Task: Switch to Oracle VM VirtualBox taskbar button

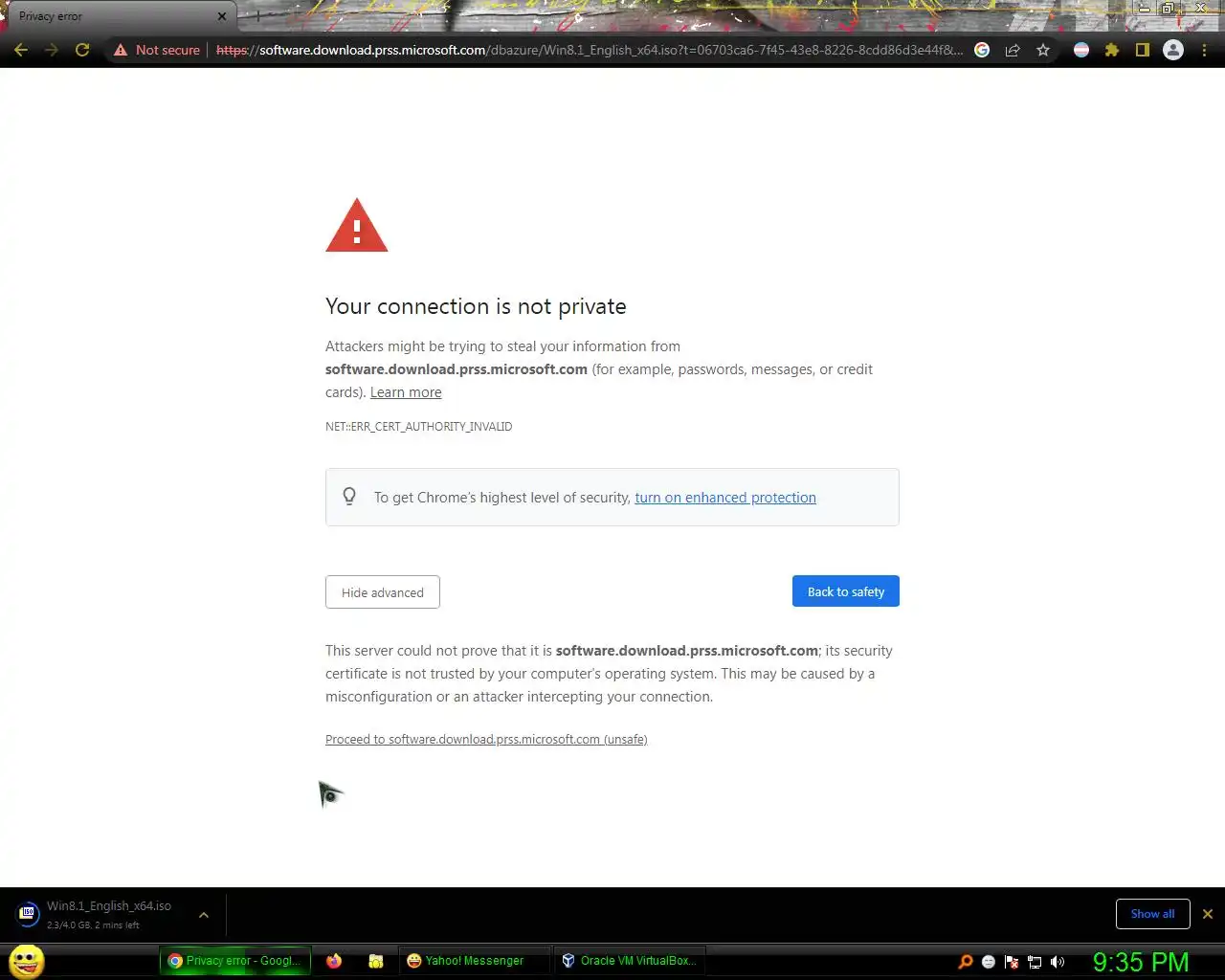Action: point(630,961)
